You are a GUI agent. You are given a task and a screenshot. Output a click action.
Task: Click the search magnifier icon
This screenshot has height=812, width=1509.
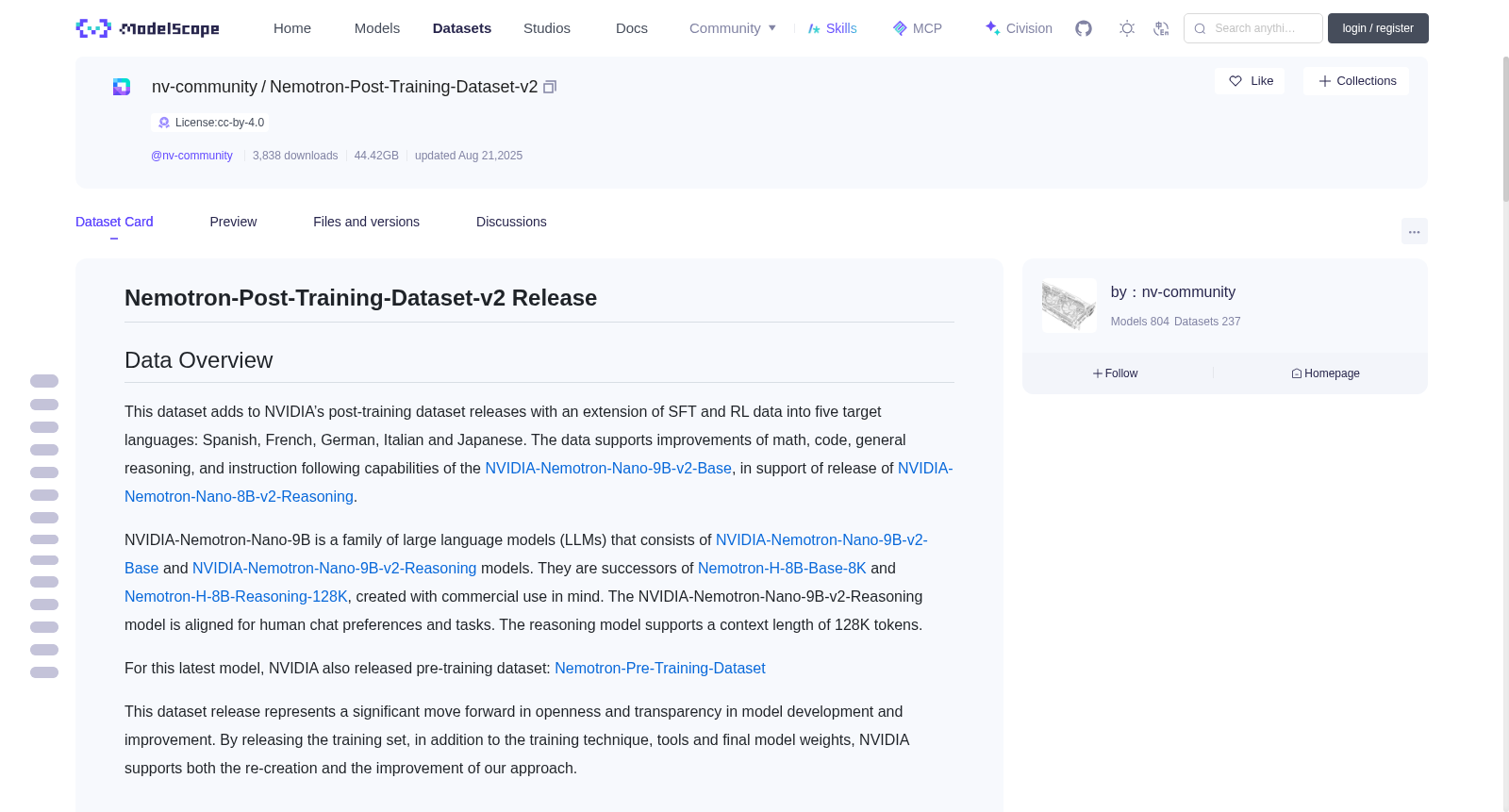[1200, 28]
